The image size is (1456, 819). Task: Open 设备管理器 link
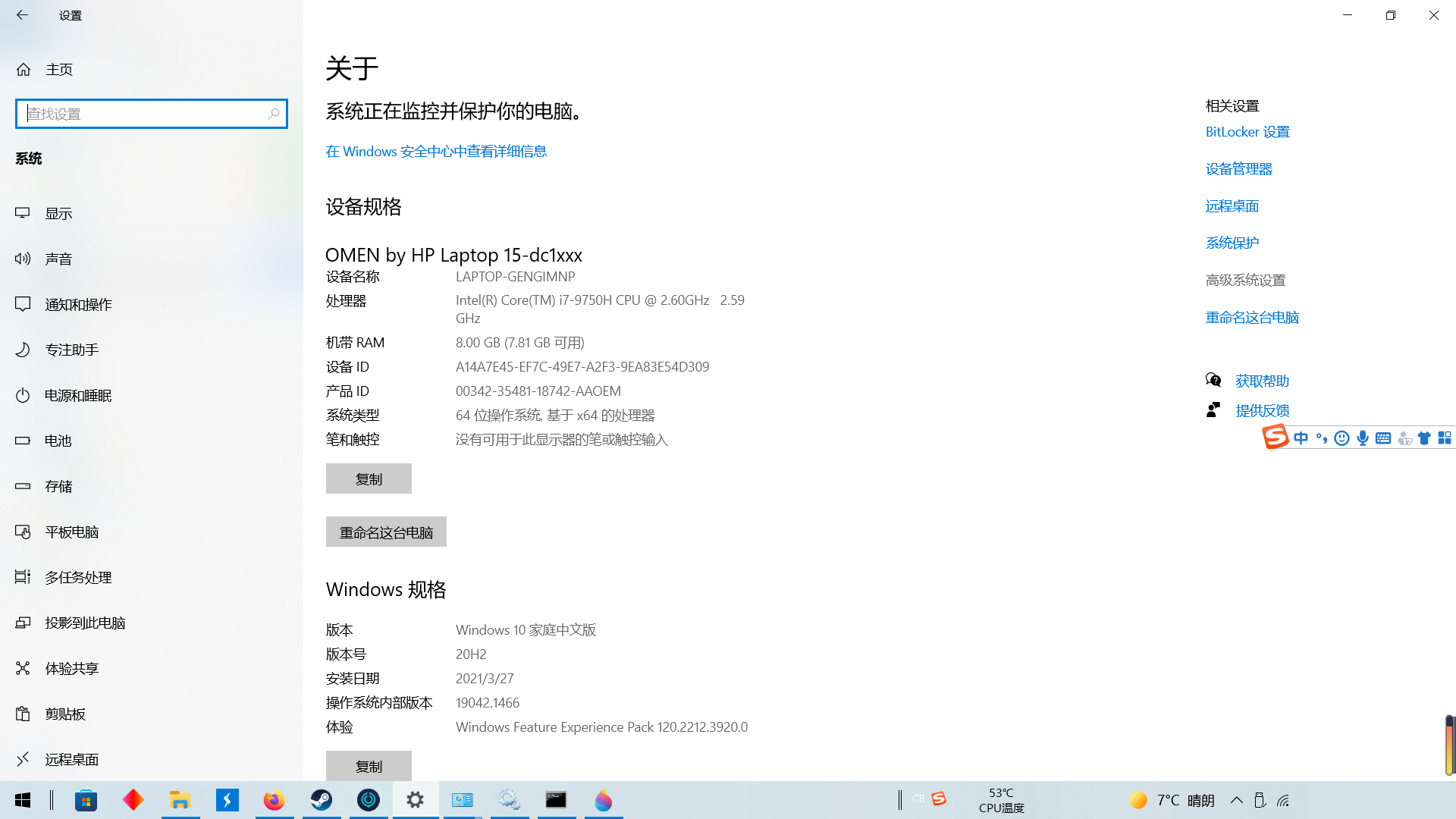[1239, 169]
